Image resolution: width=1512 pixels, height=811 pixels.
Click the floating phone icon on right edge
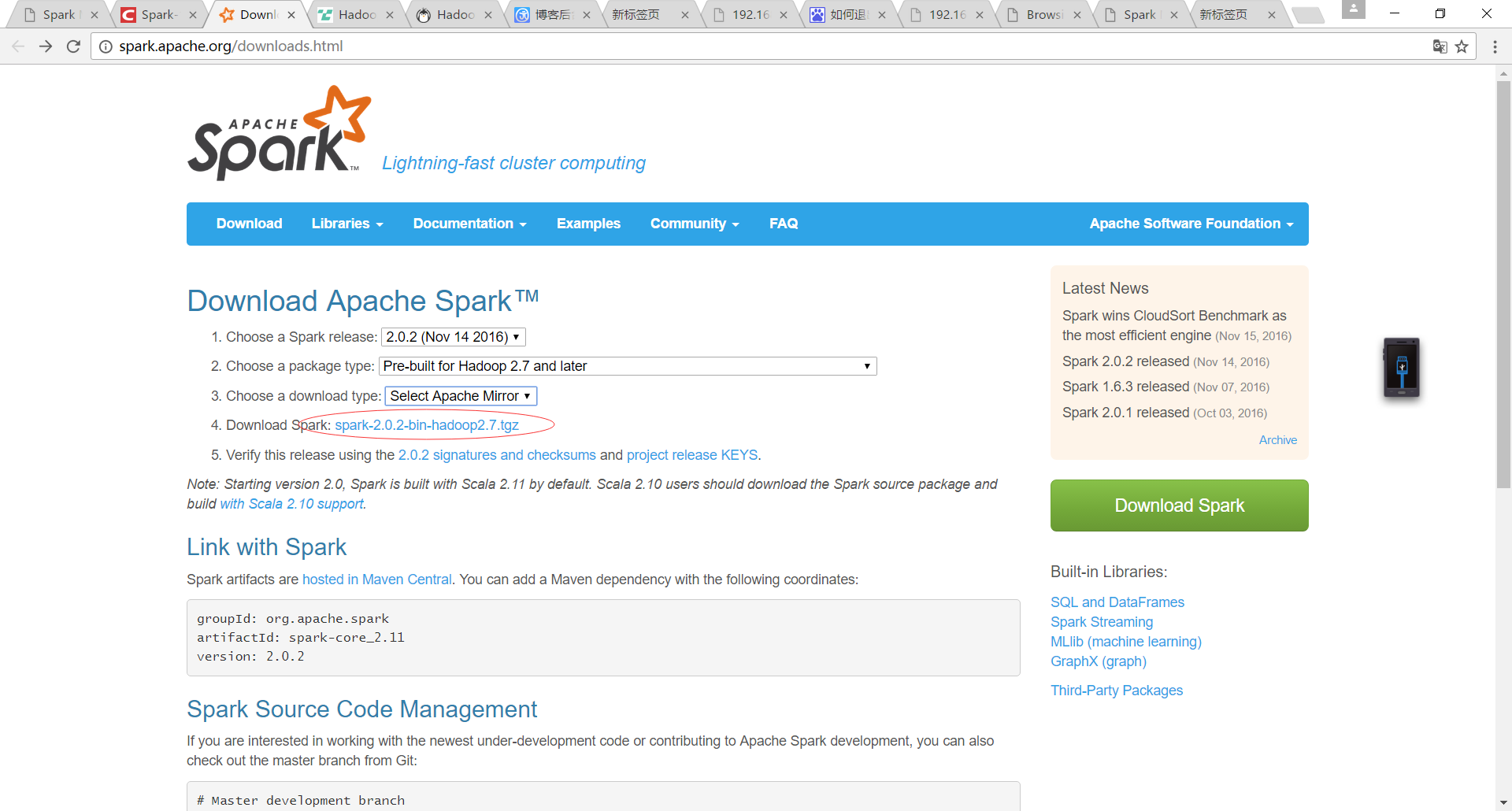1401,367
